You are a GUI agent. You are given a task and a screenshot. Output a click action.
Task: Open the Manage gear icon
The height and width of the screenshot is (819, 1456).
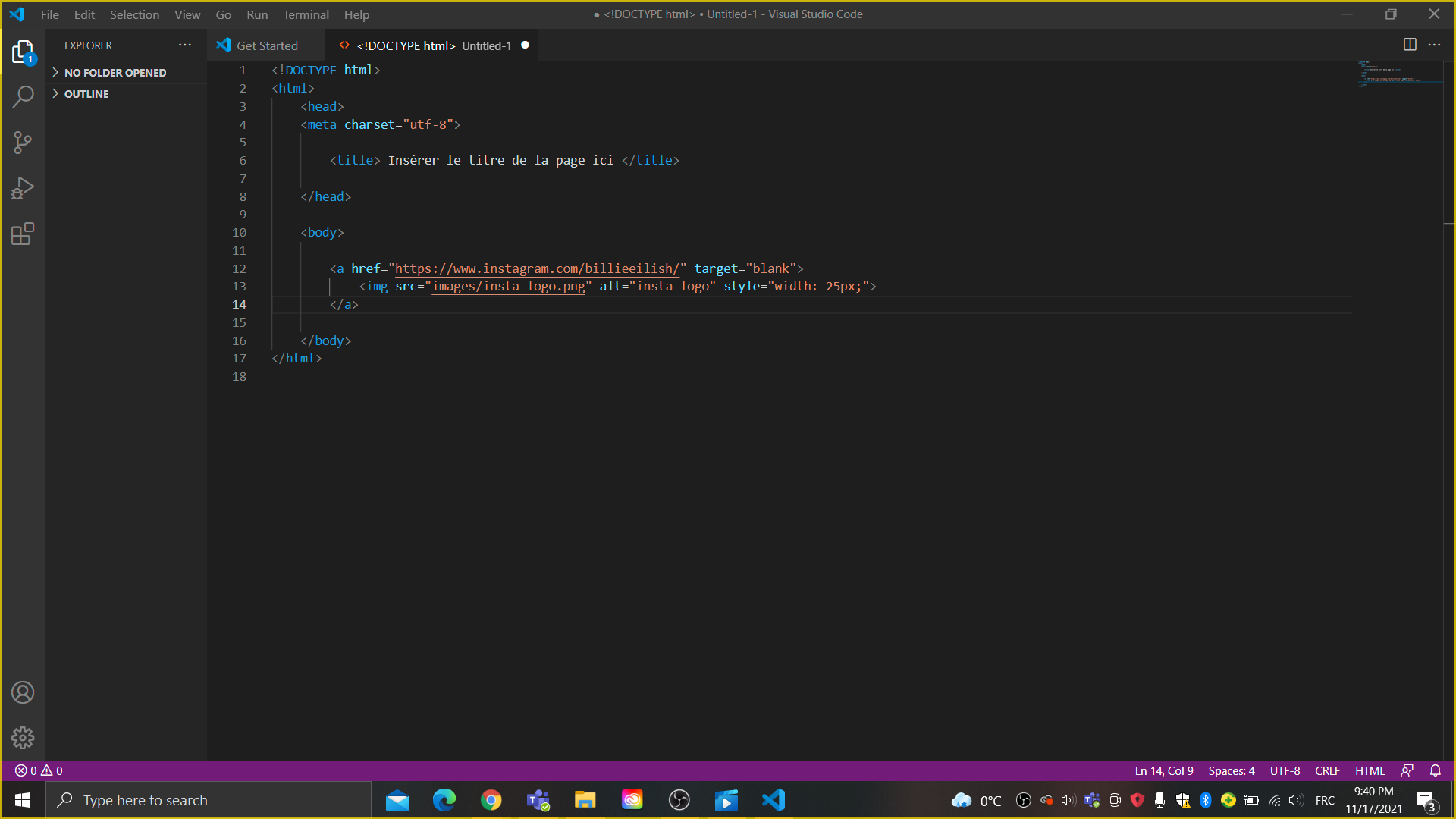(x=23, y=737)
